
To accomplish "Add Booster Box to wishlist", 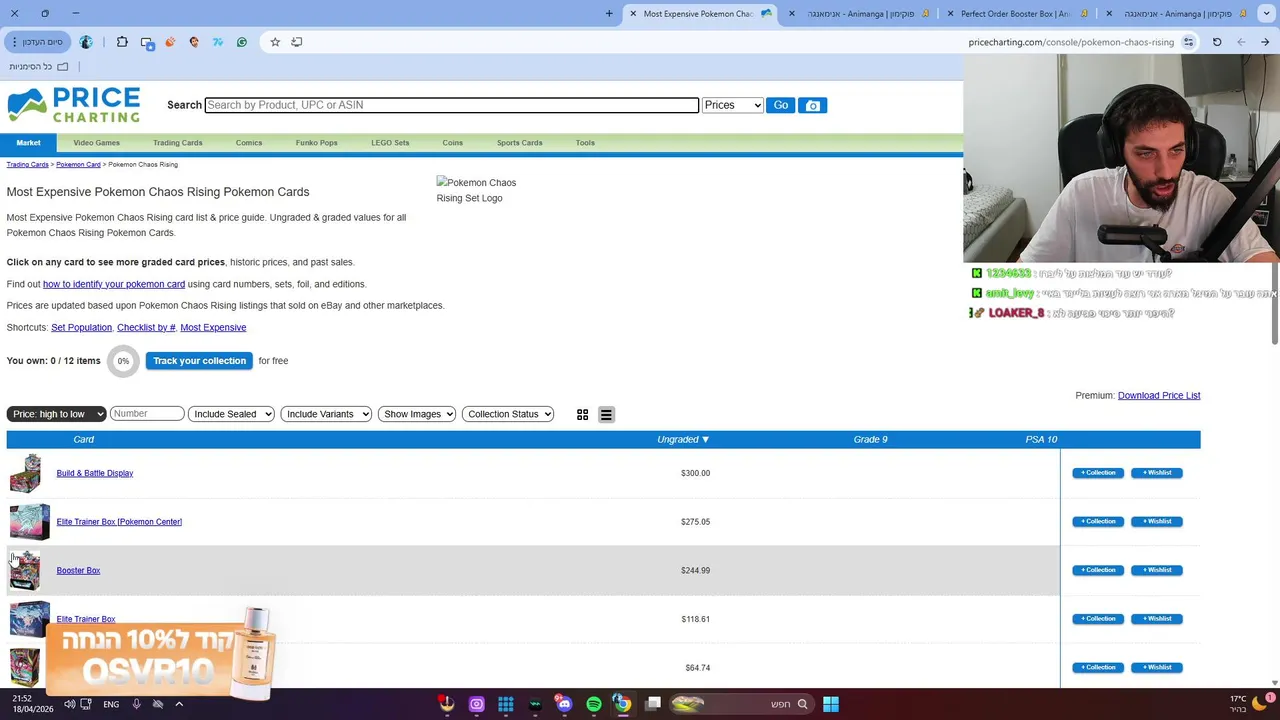I will 1157,570.
